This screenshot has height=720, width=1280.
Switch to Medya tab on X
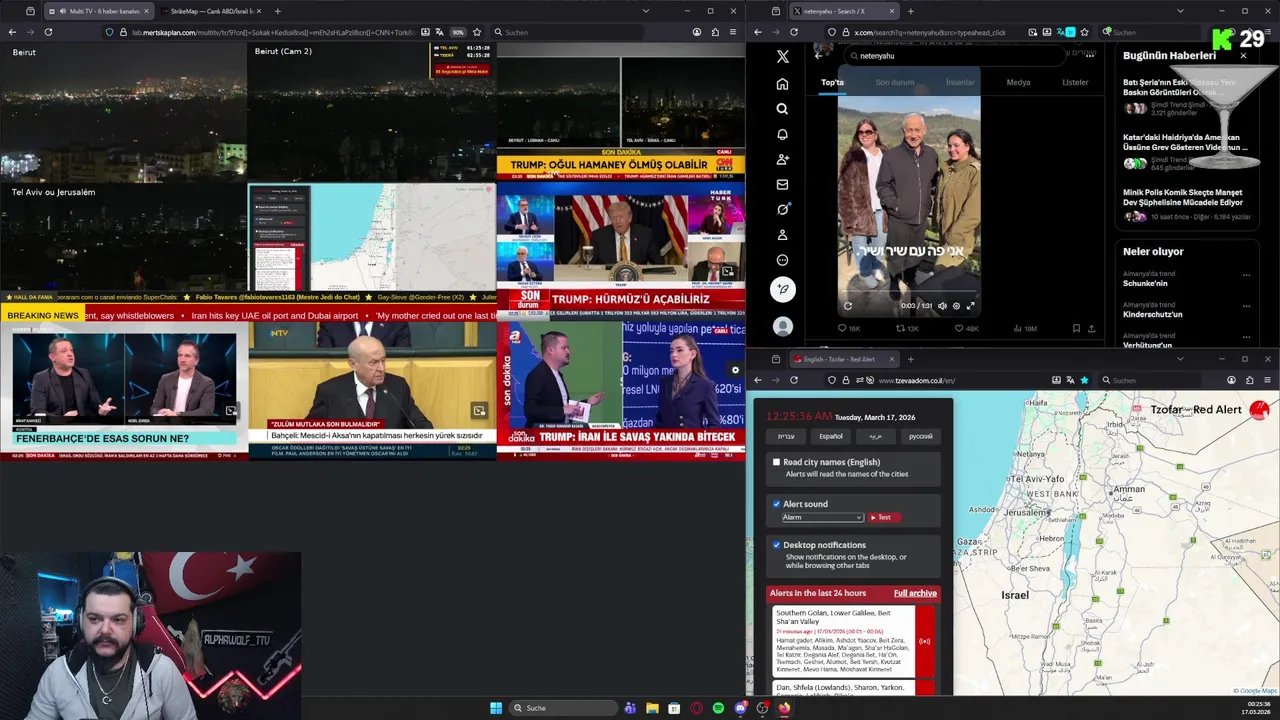1018,82
